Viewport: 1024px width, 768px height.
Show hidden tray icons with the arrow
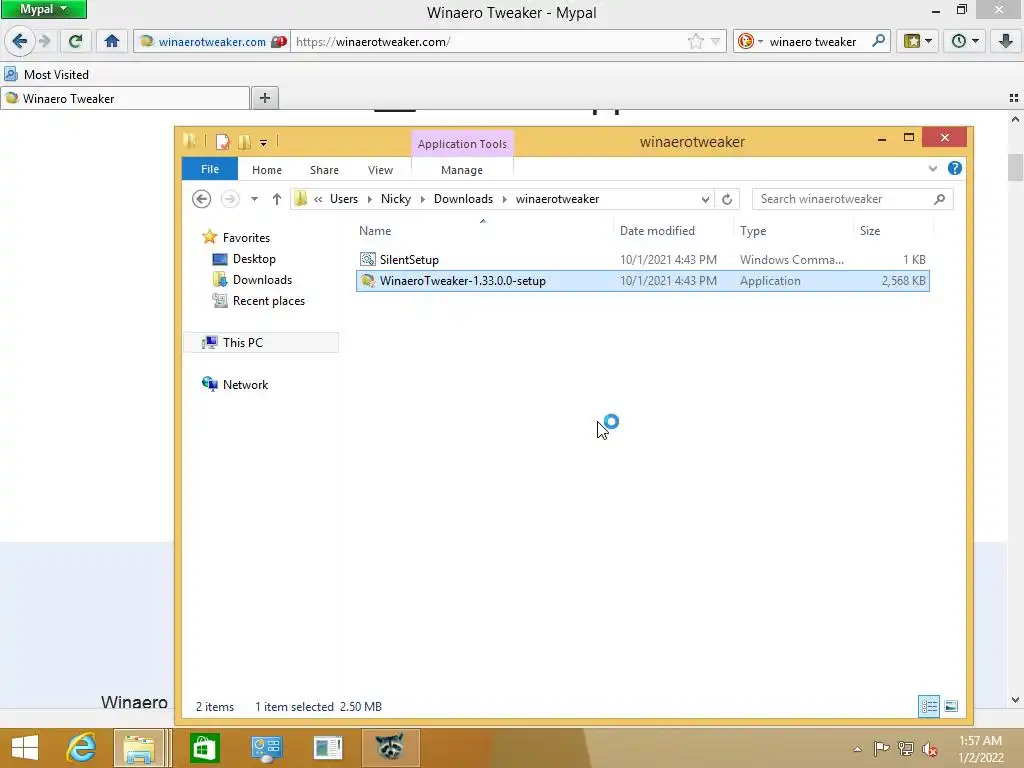pos(857,749)
